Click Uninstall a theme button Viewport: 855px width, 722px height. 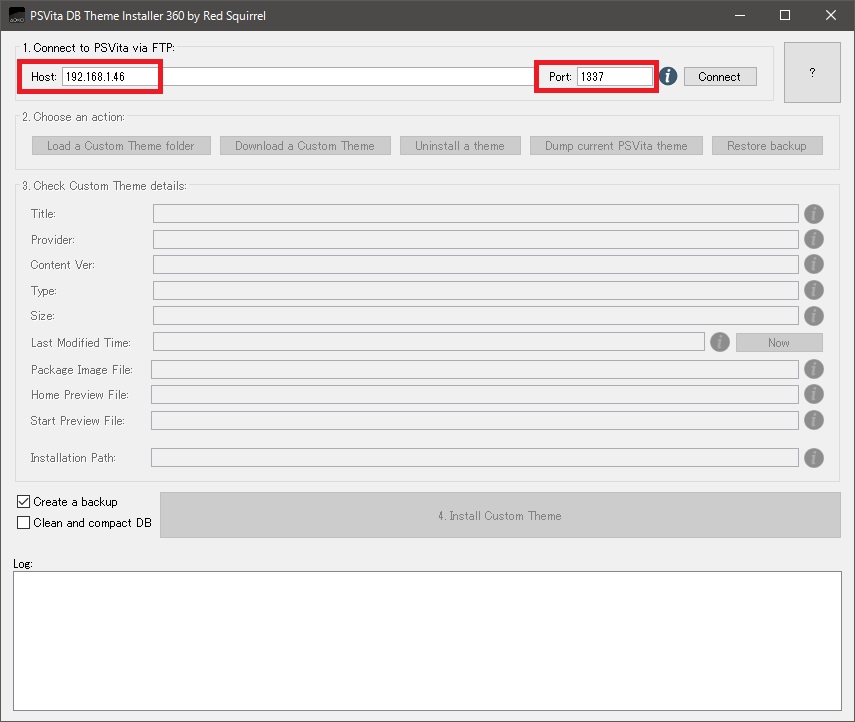(460, 146)
